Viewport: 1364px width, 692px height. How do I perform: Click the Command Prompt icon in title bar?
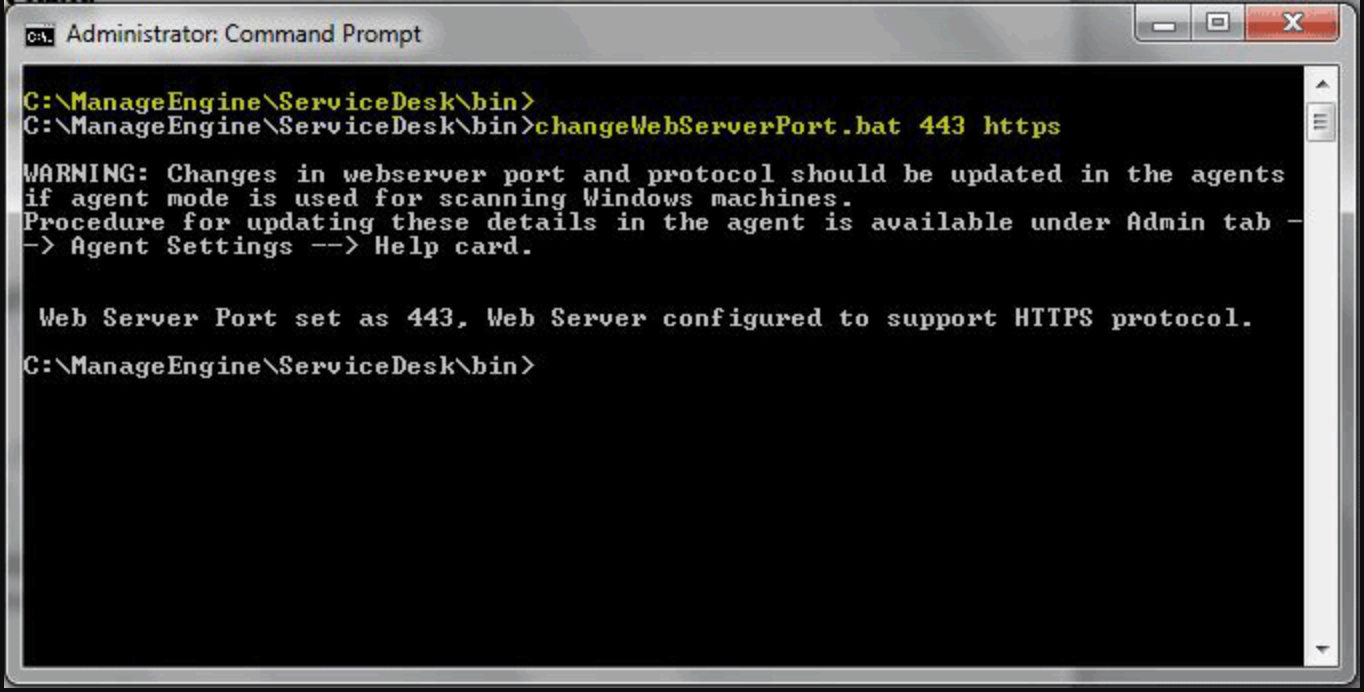click(40, 35)
